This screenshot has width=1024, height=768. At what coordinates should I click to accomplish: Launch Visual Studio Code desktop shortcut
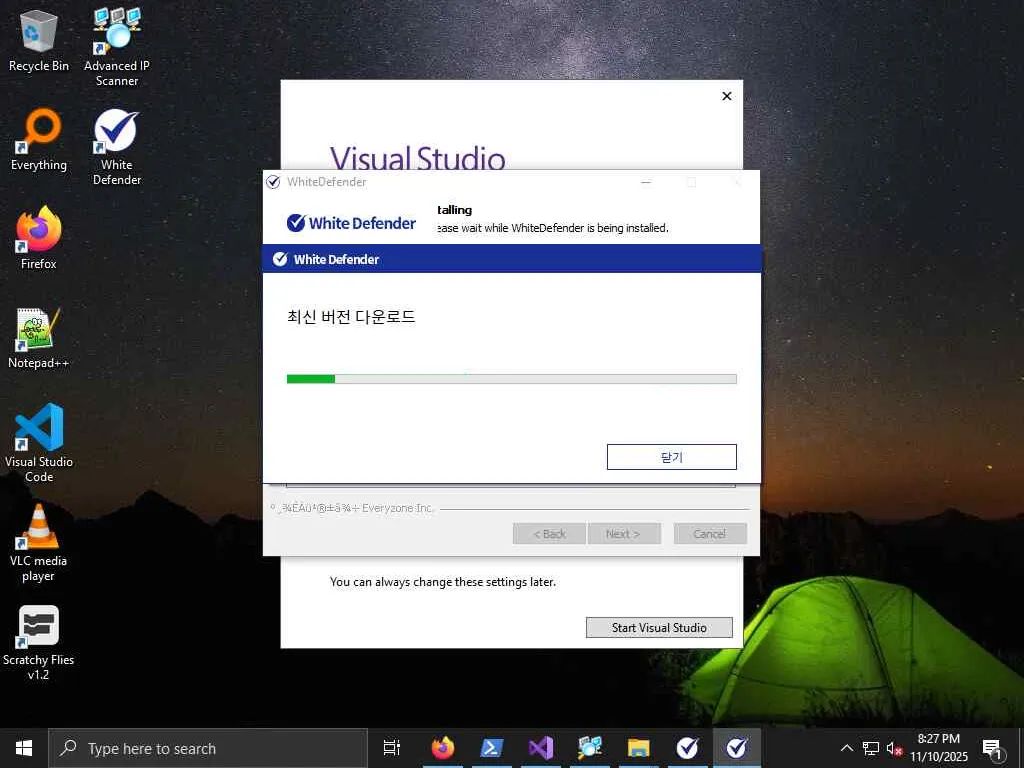[x=39, y=443]
